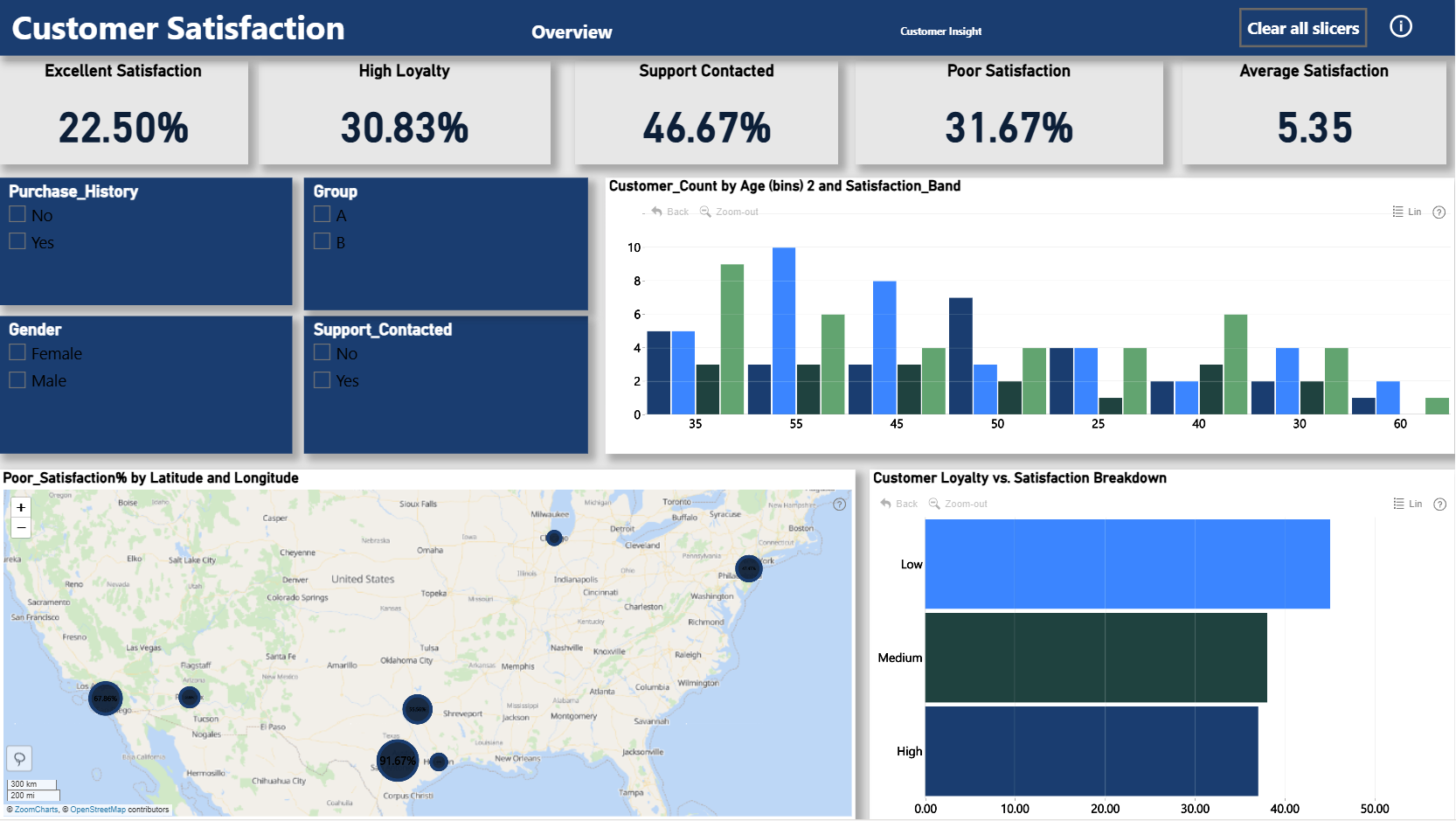The image size is (1456, 821).
Task: Click the light green bar for age 35
Action: point(732,339)
